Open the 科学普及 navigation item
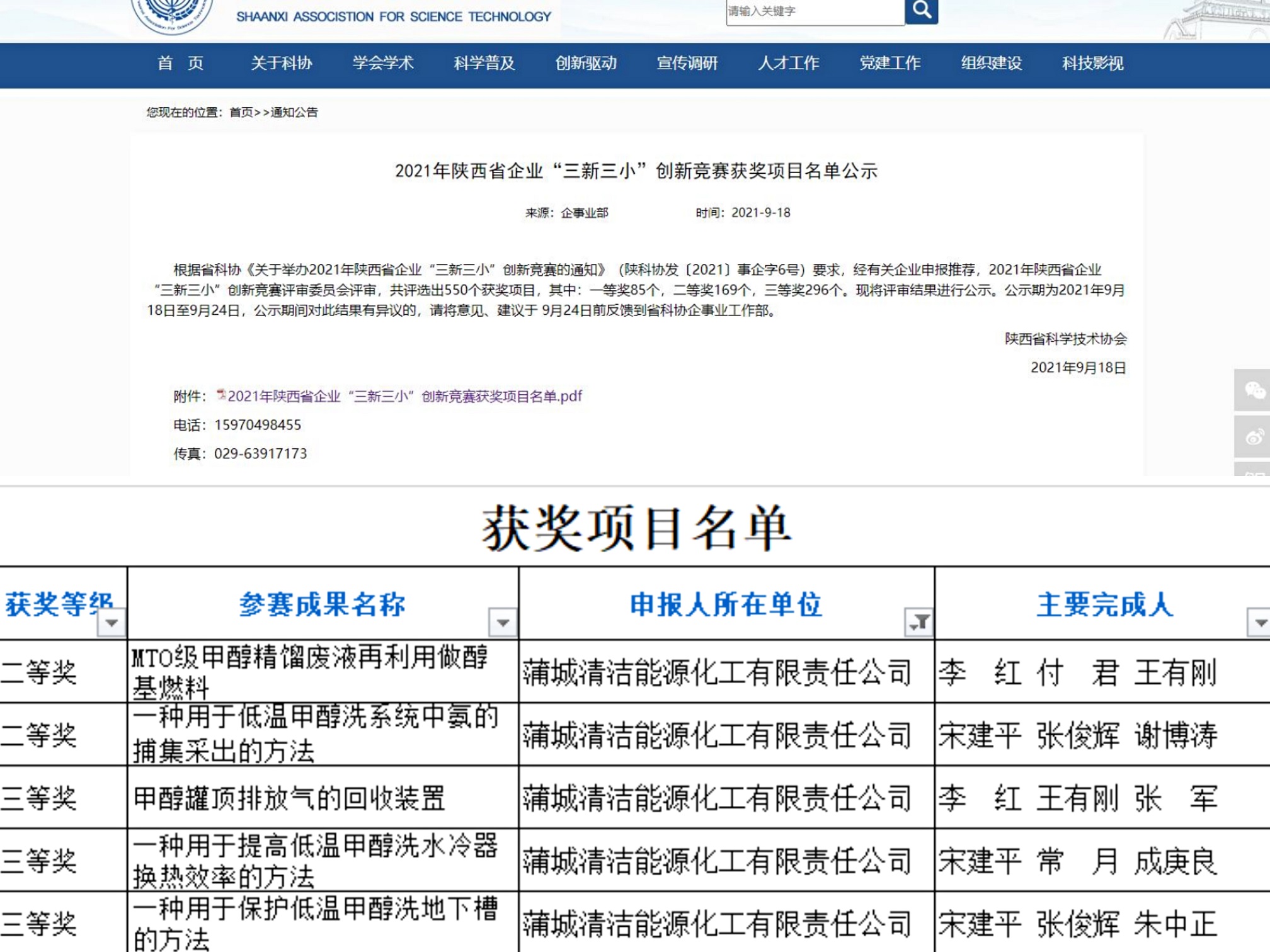This screenshot has height=952, width=1270. (484, 63)
